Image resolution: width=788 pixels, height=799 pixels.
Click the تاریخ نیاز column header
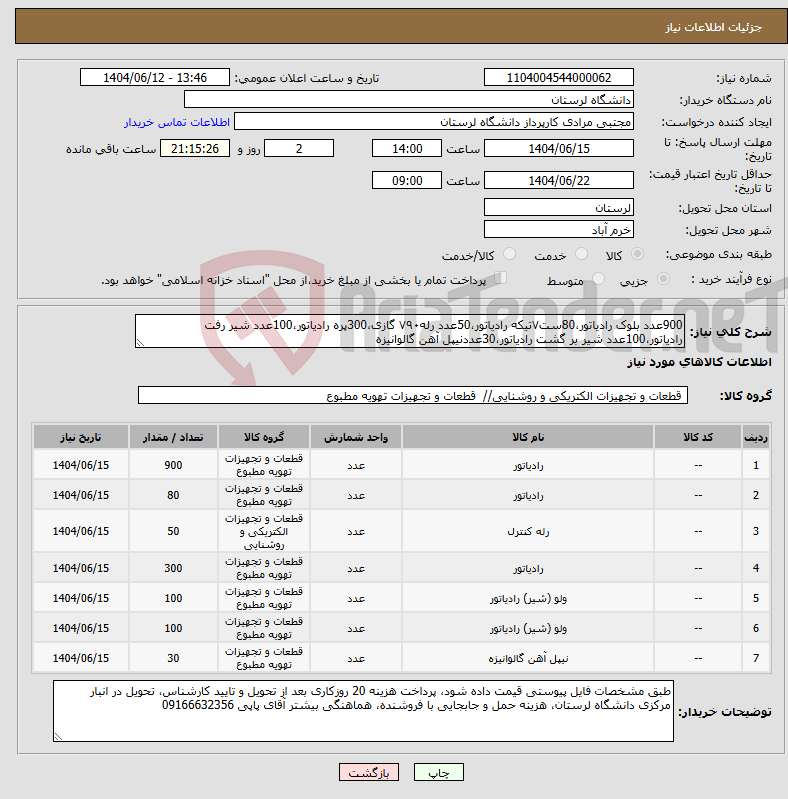(81, 437)
